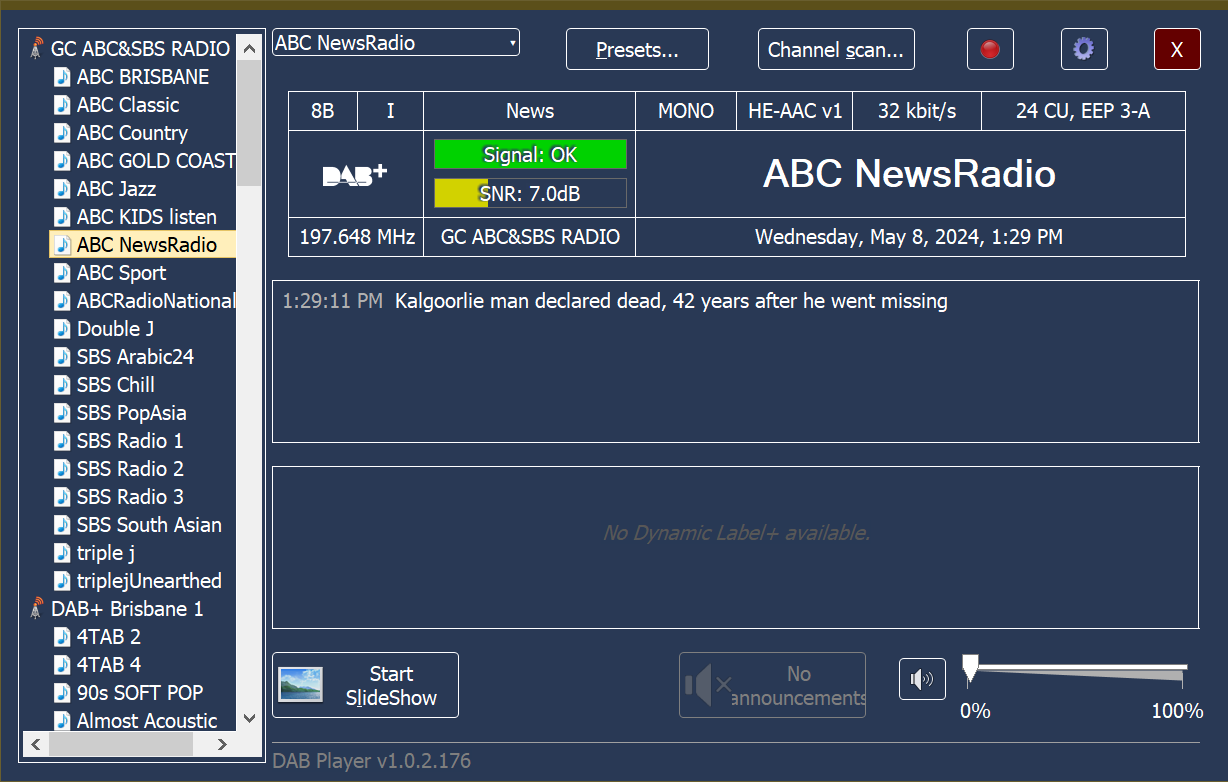This screenshot has height=782, width=1228.
Task: Select Double J from the station list
Action: point(115,329)
